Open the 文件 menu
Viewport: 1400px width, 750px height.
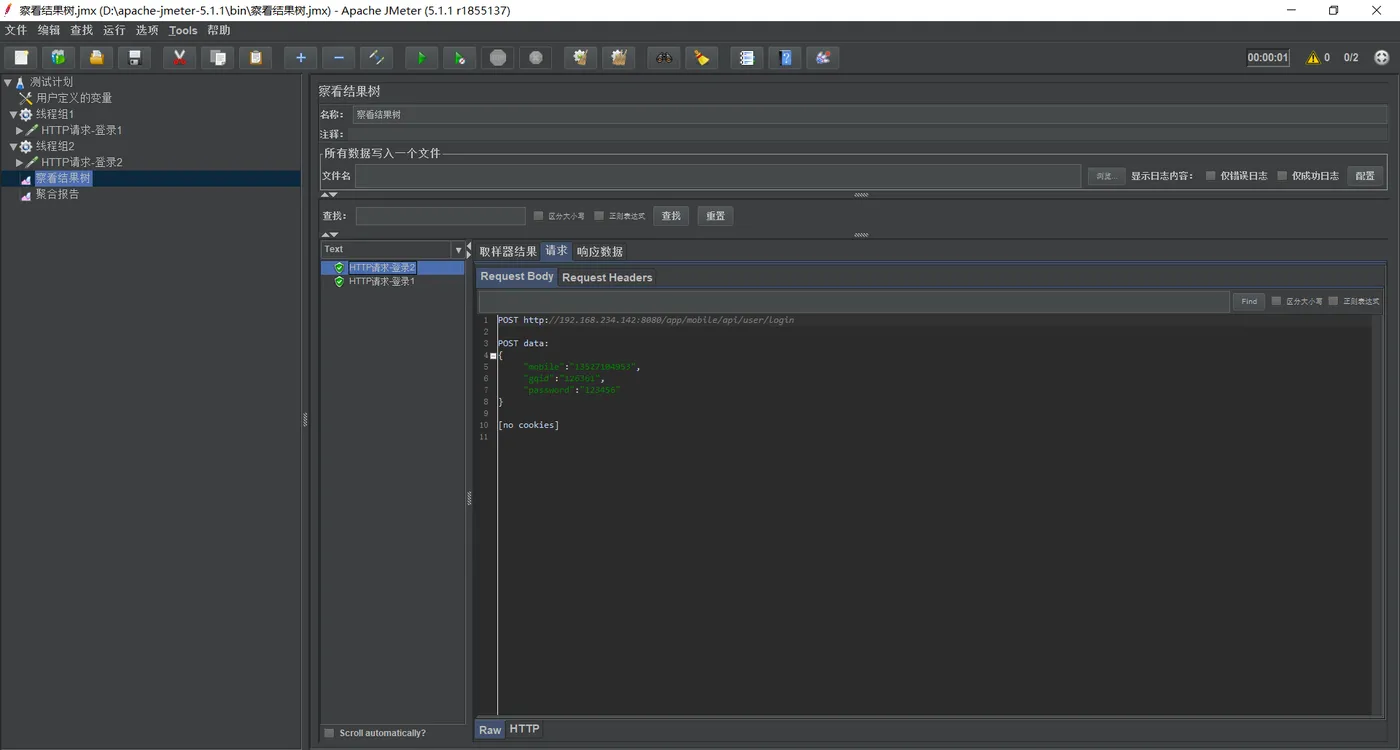pos(16,30)
